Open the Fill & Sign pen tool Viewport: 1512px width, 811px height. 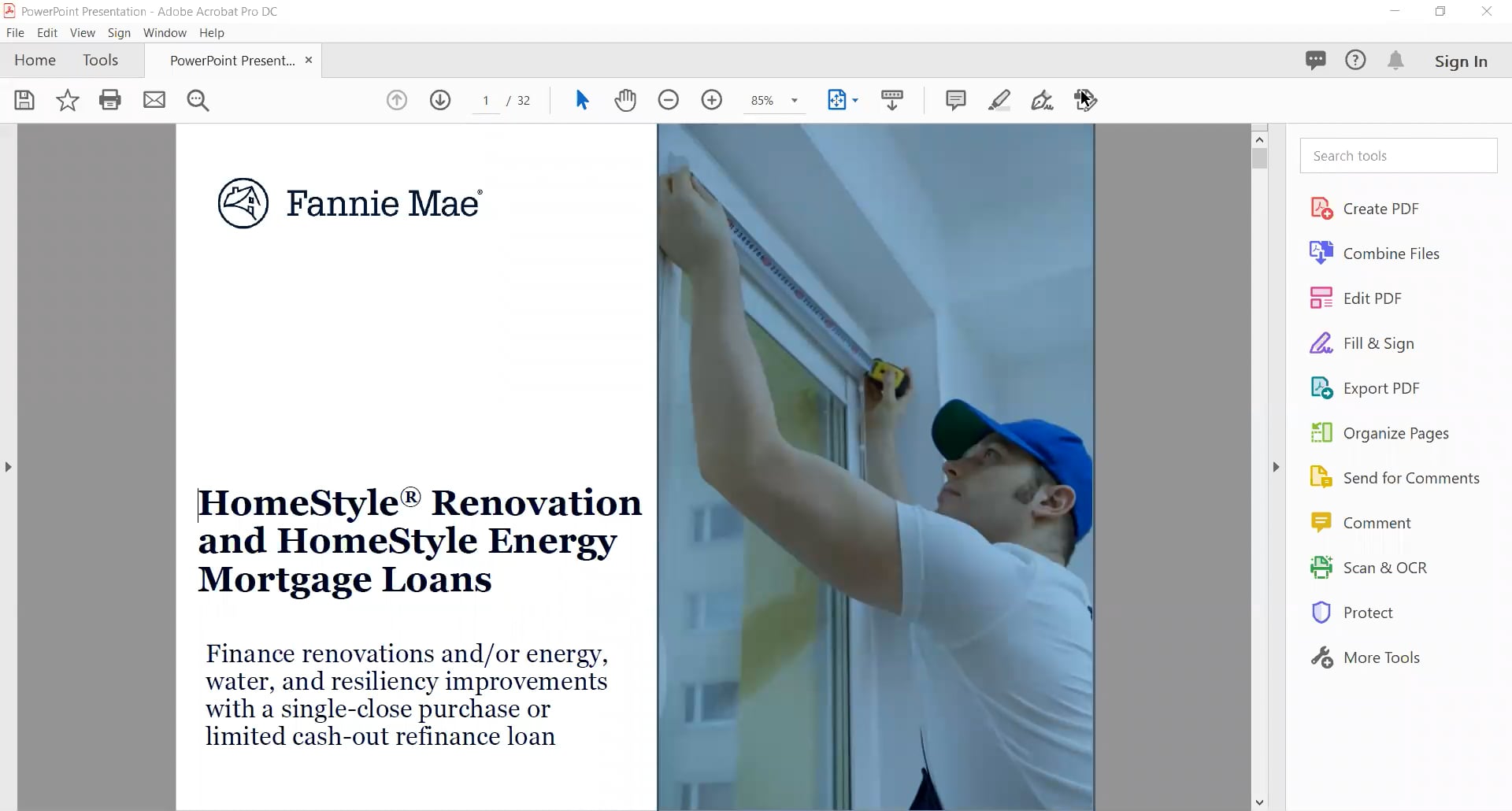1042,100
